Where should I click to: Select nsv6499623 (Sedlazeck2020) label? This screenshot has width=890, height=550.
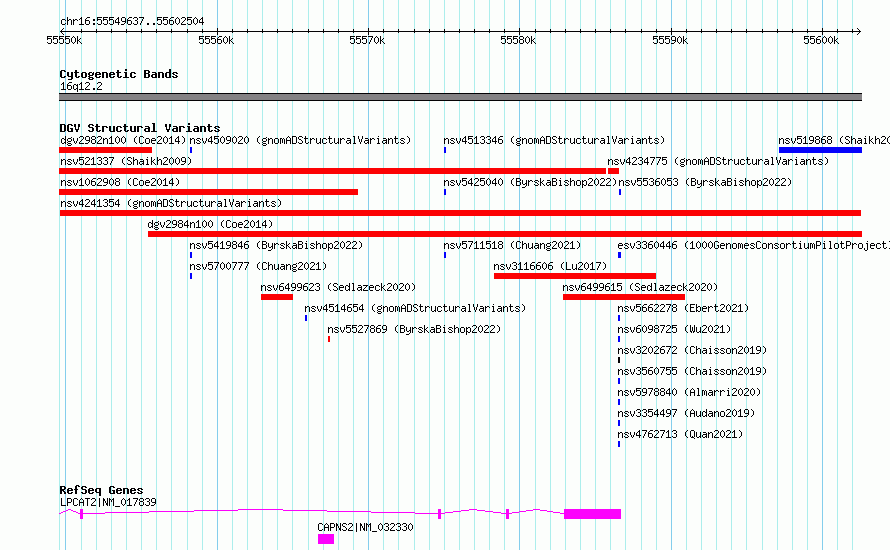pos(338,287)
